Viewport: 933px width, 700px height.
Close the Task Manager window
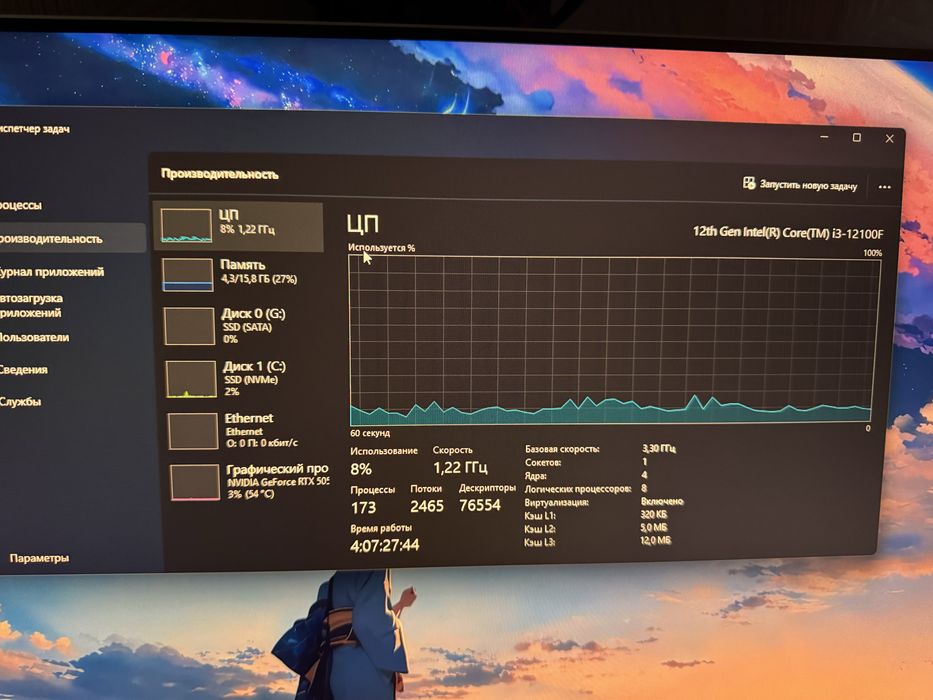tap(890, 138)
